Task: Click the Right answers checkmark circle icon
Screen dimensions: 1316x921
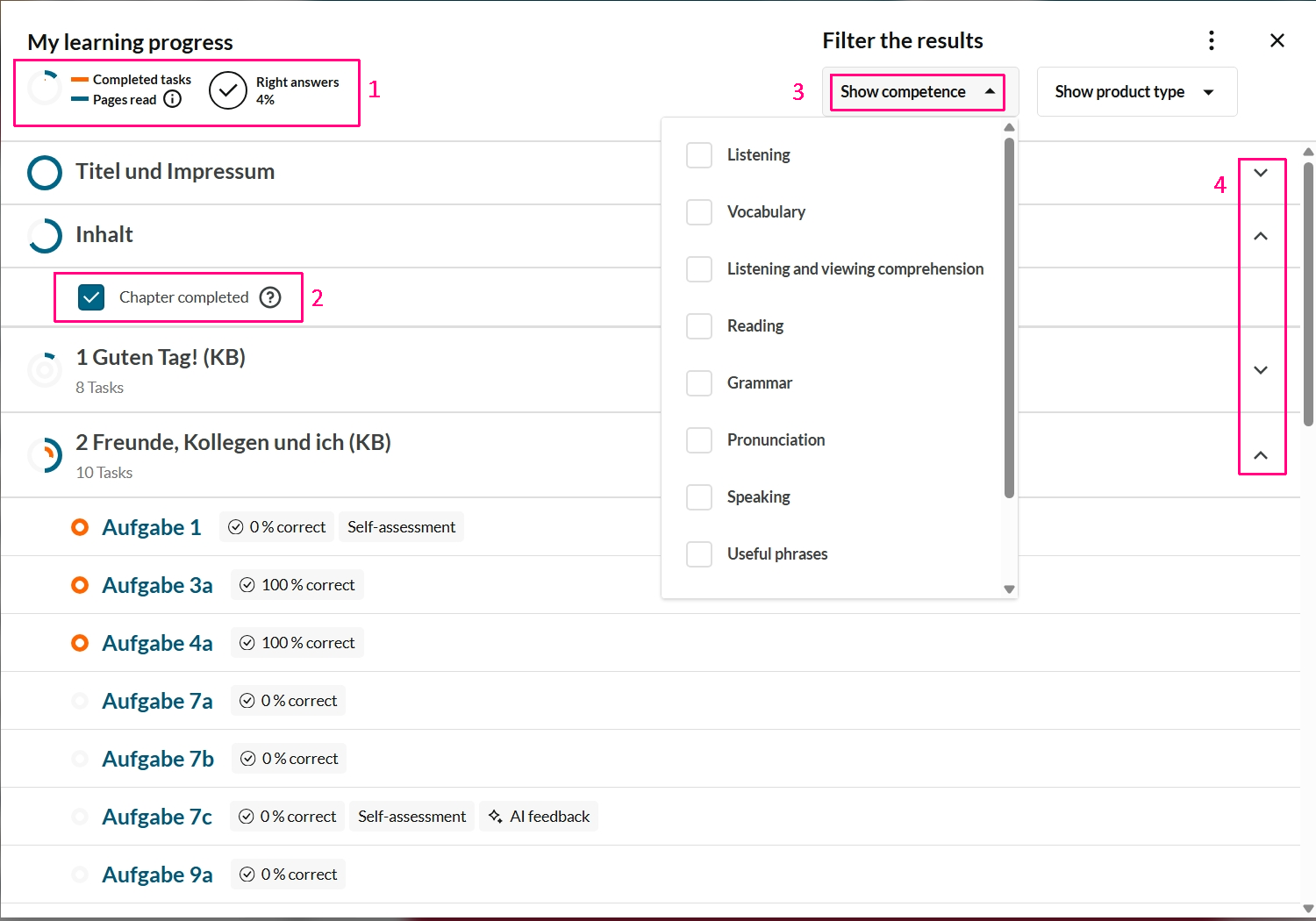Action: click(x=228, y=90)
